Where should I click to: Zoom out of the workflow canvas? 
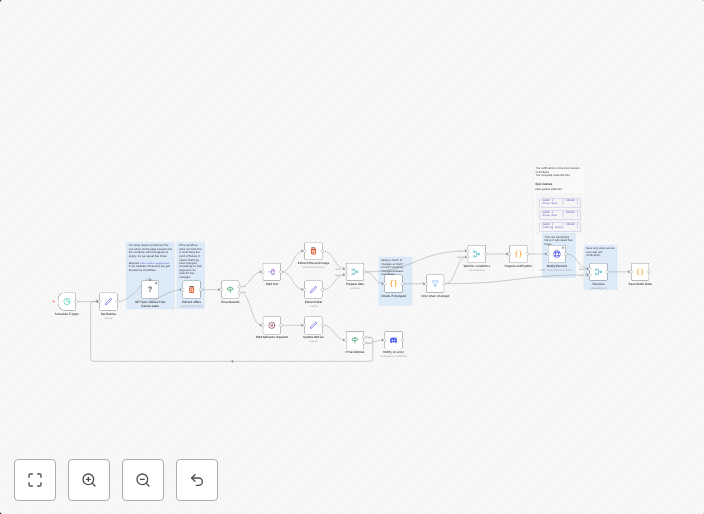click(x=143, y=480)
